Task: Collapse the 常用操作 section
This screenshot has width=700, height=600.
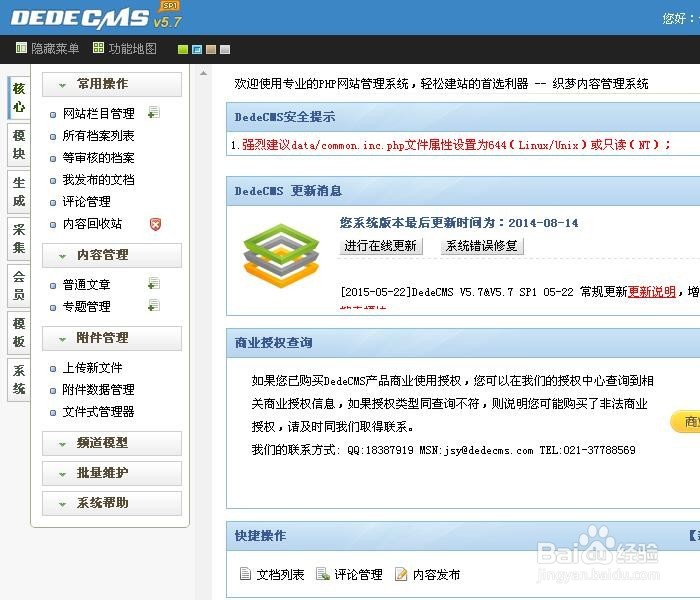Action: tap(112, 84)
